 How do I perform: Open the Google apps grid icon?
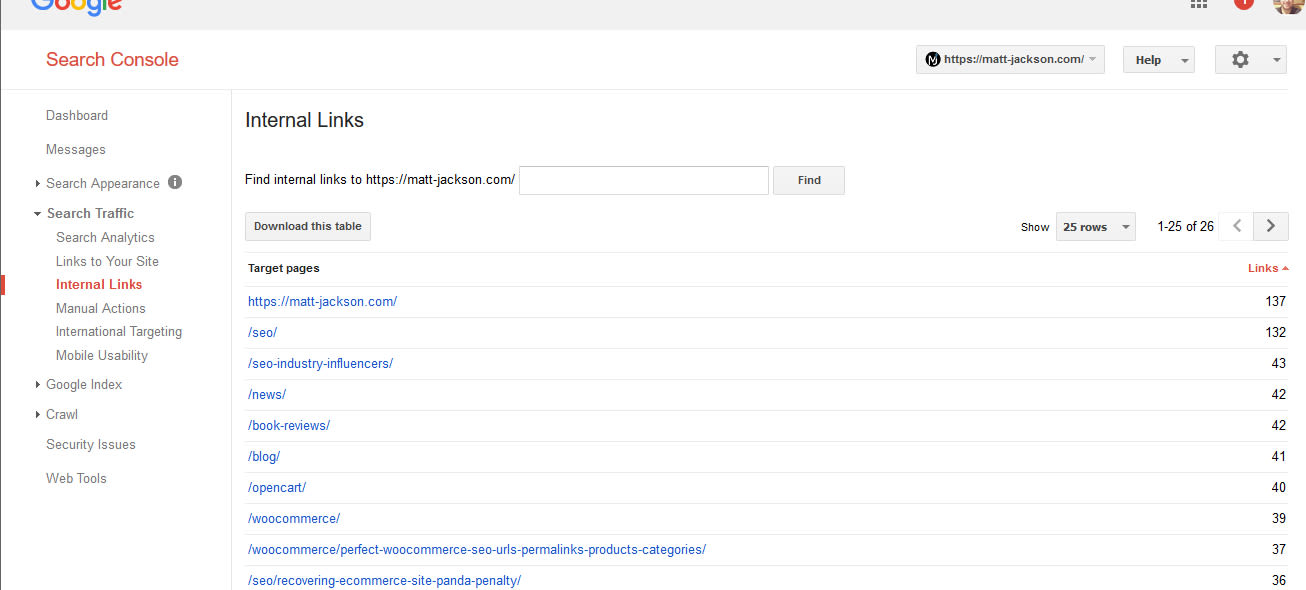click(1199, 4)
